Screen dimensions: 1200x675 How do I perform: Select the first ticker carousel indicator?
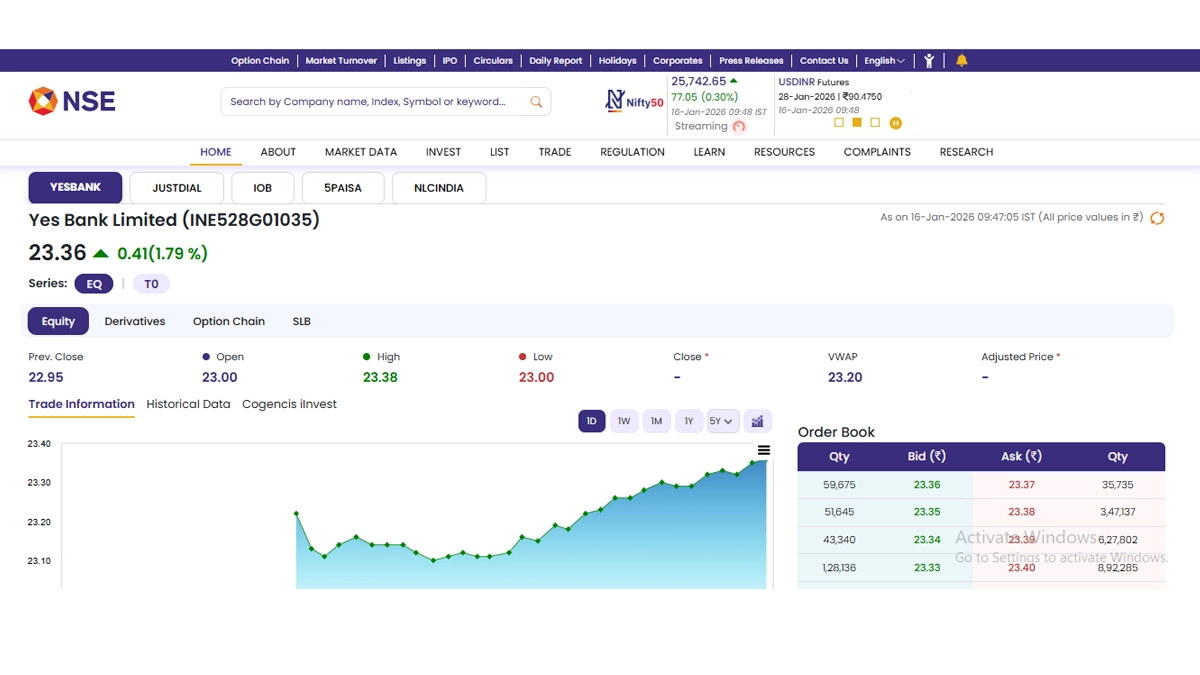(839, 123)
